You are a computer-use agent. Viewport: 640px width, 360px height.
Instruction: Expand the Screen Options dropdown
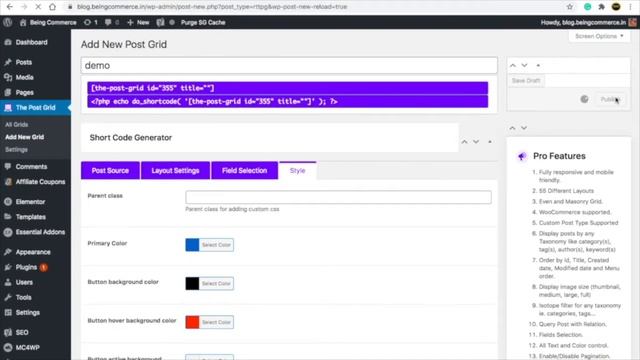click(599, 36)
